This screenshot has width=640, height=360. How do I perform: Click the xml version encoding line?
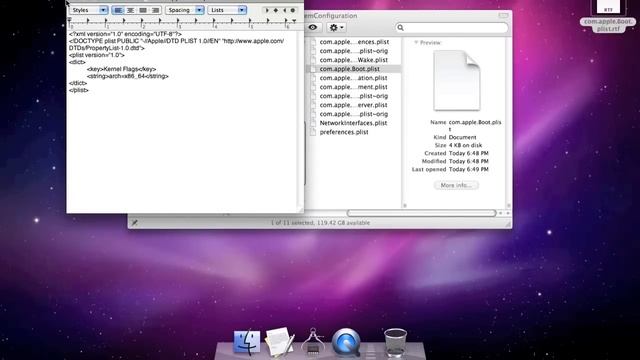pyautogui.click(x=125, y=34)
